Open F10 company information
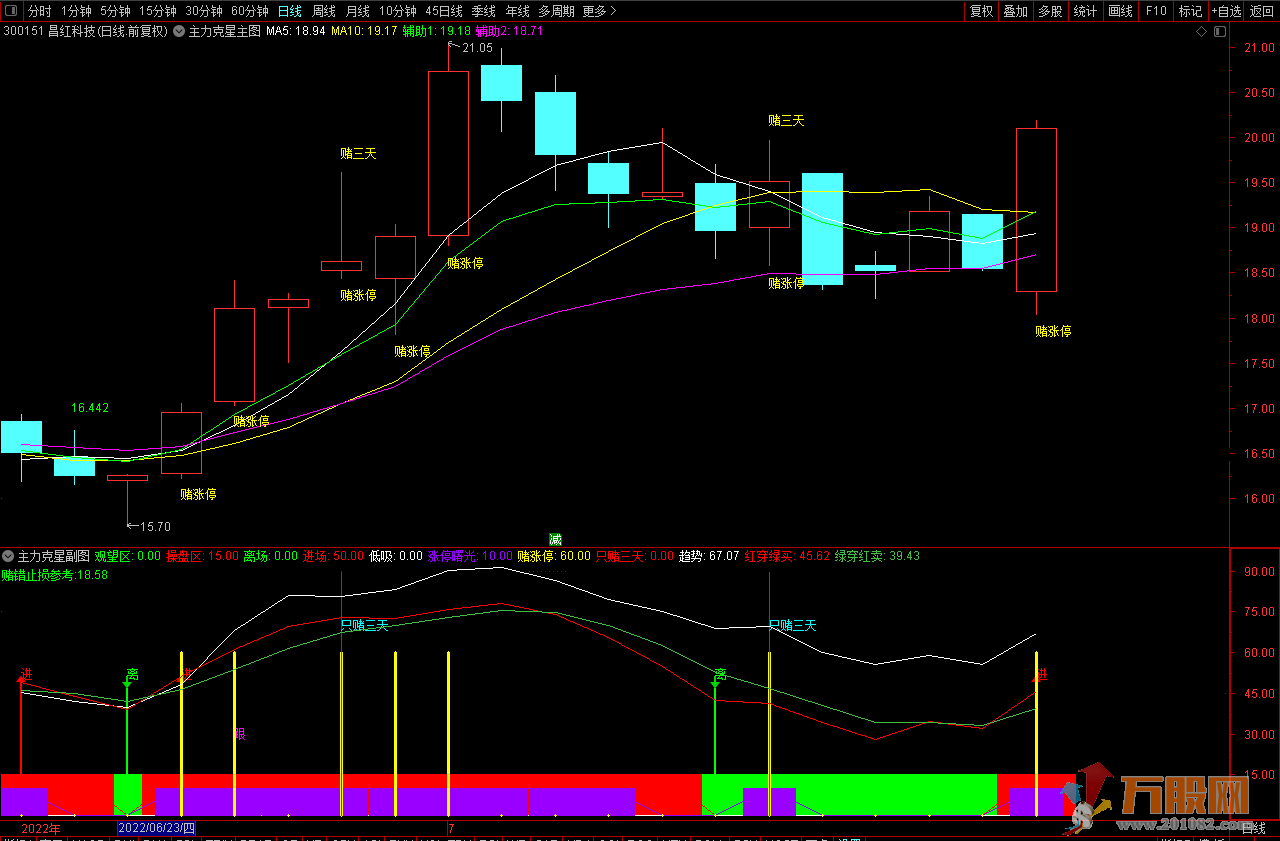 (x=1156, y=11)
